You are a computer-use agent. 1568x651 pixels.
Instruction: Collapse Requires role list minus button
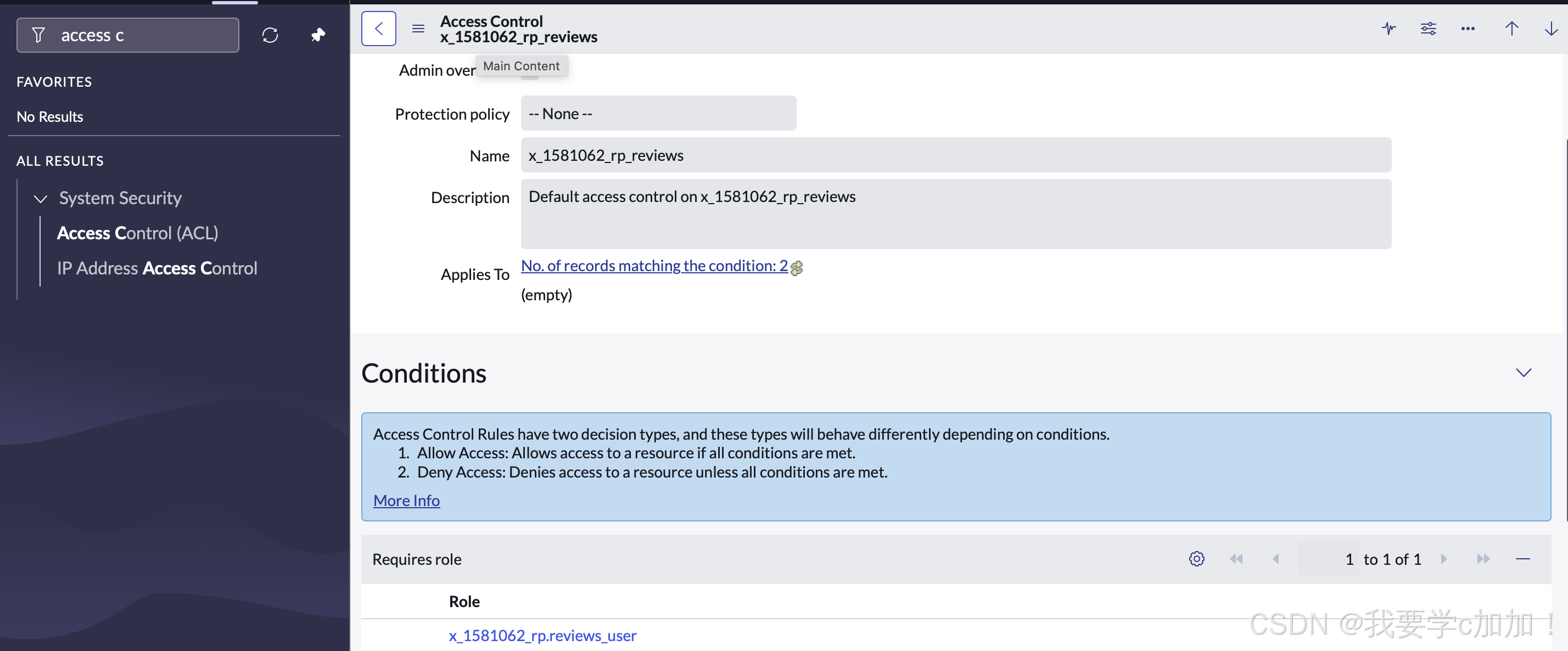(x=1522, y=559)
